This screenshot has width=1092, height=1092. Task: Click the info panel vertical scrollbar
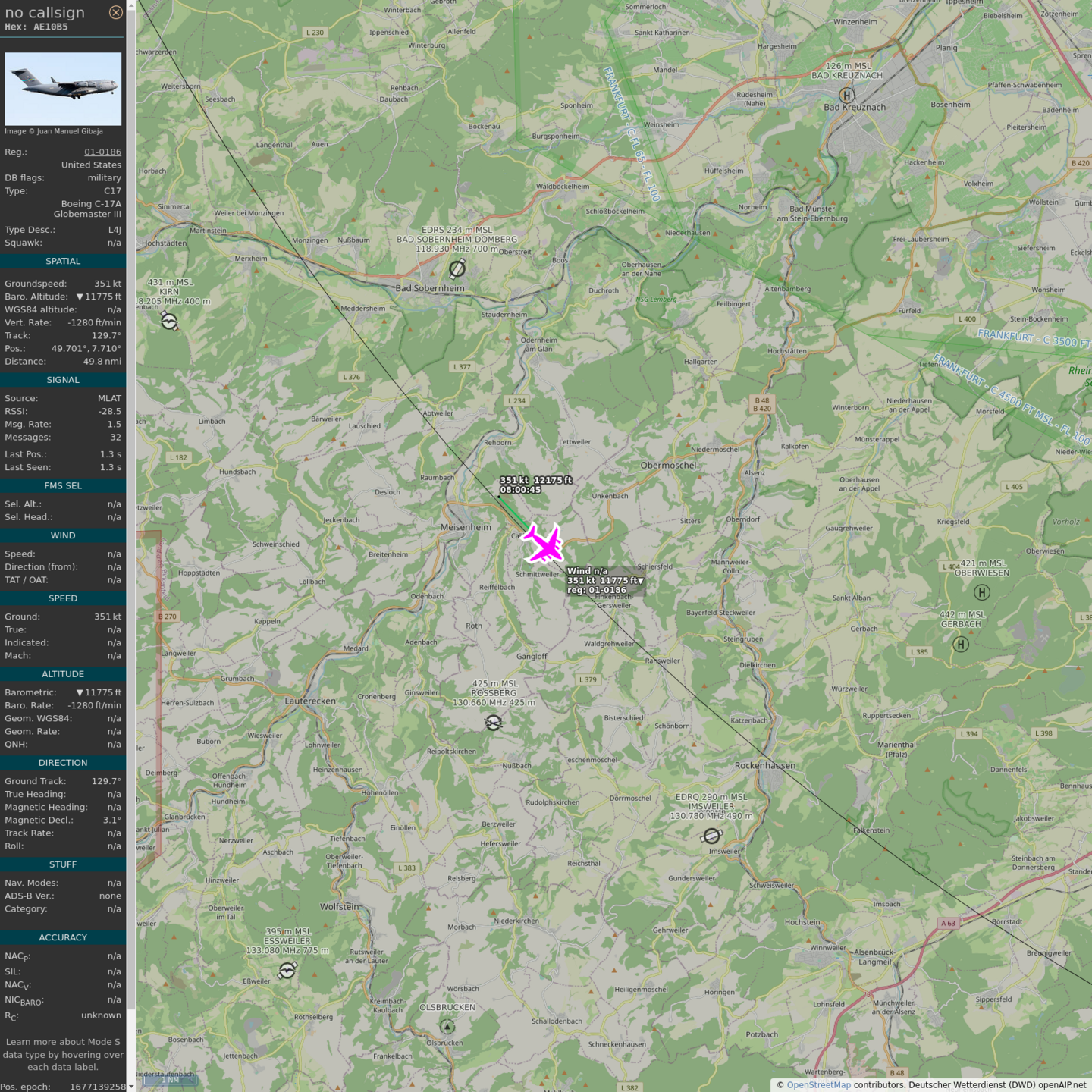pyautogui.click(x=131, y=455)
